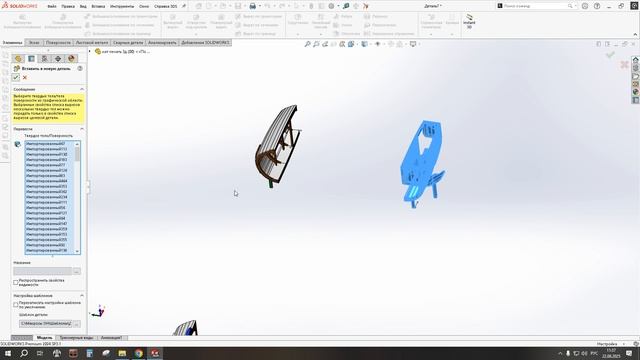
Task: Open the Правка menu
Action: tap(68, 7)
